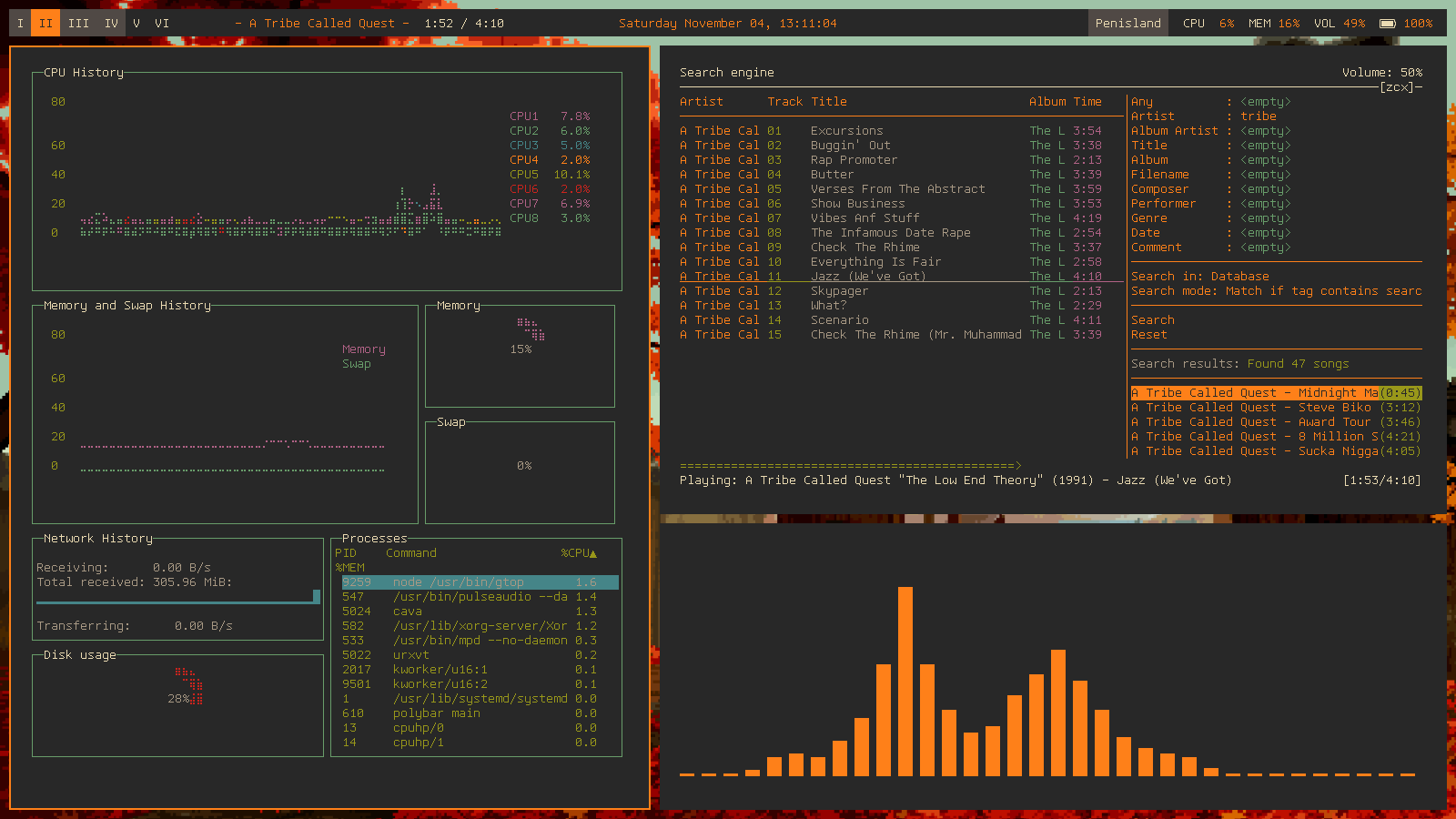
Task: Click the PID column header in Processes
Action: [346, 553]
